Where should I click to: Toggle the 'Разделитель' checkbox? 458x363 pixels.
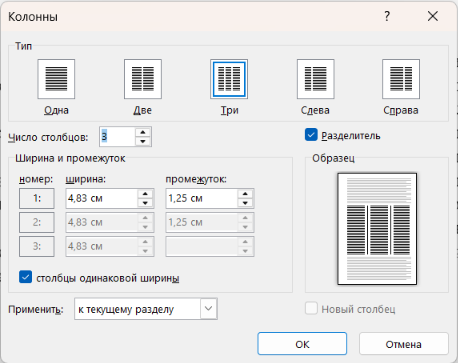coord(311,135)
